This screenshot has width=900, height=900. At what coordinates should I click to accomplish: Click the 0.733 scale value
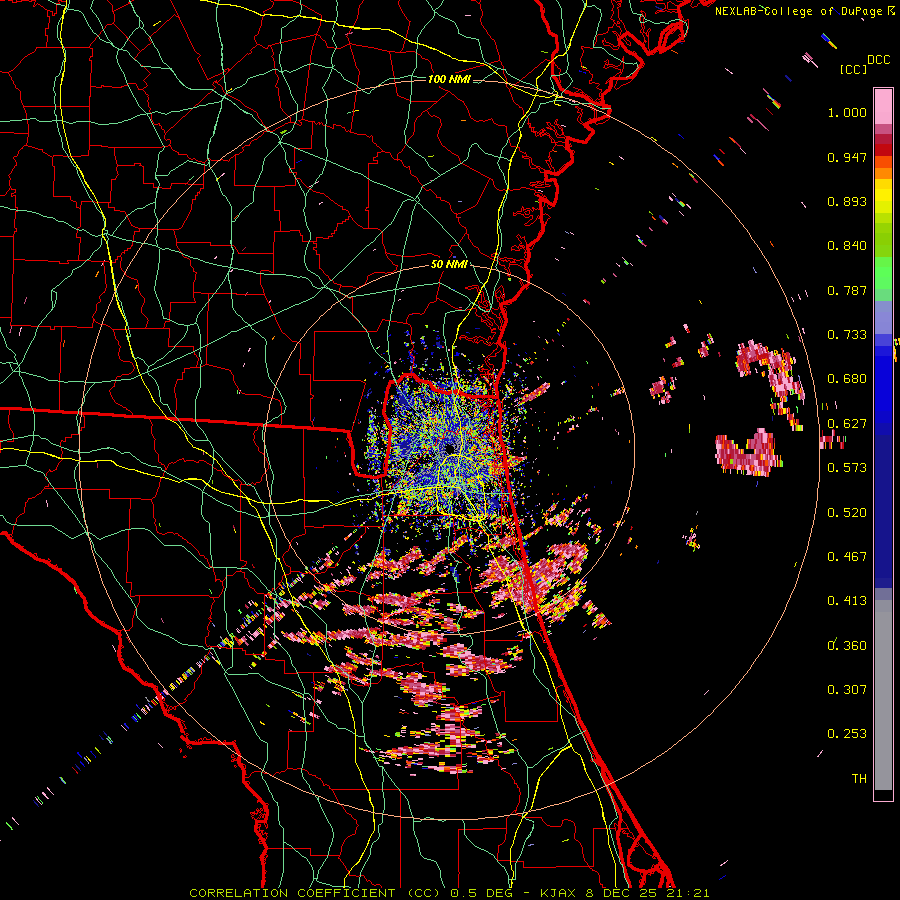847,335
